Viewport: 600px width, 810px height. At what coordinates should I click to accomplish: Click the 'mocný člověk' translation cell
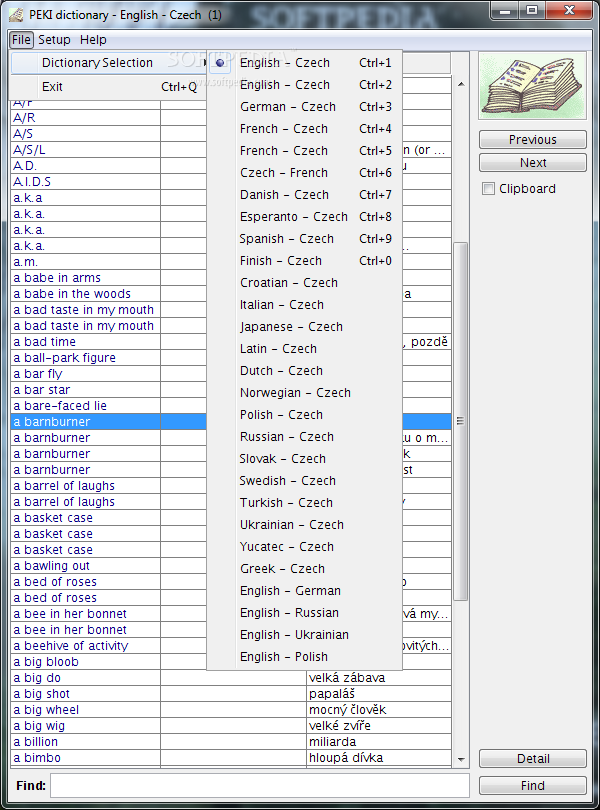[x=379, y=710]
